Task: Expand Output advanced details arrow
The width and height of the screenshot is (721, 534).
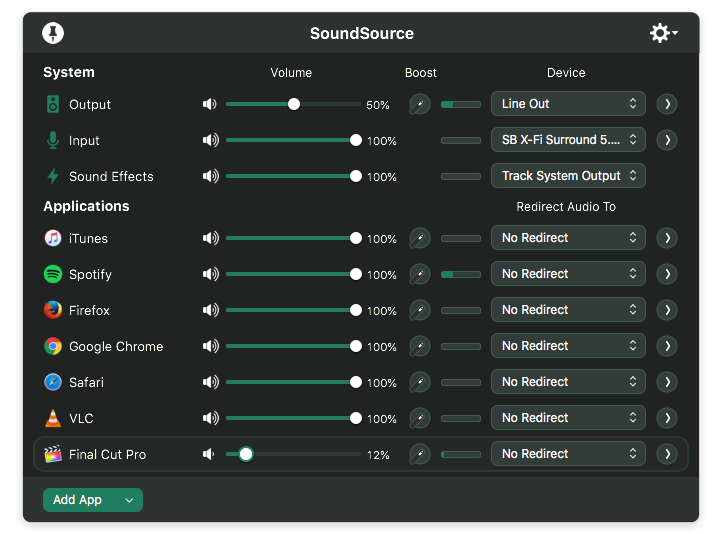Action: (x=667, y=104)
